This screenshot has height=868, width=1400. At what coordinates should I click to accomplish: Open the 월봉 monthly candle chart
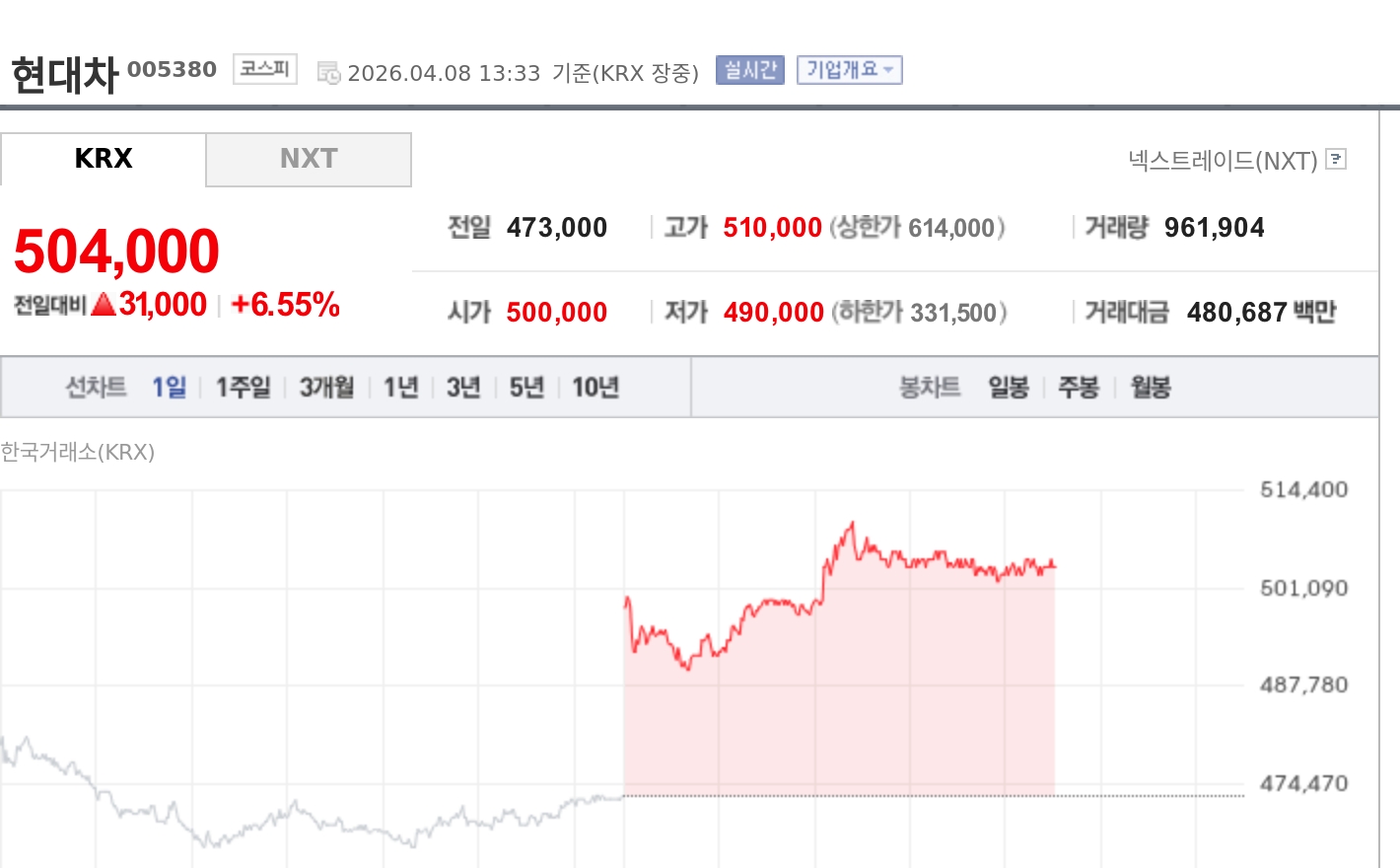click(x=1149, y=387)
